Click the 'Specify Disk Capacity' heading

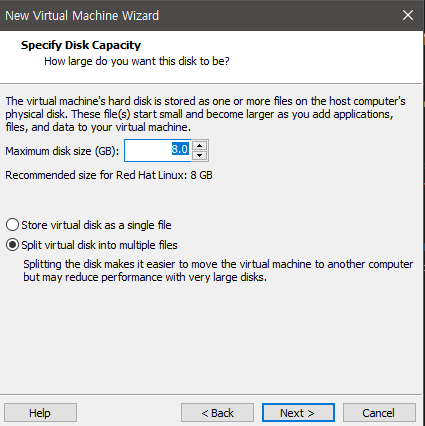click(81, 45)
